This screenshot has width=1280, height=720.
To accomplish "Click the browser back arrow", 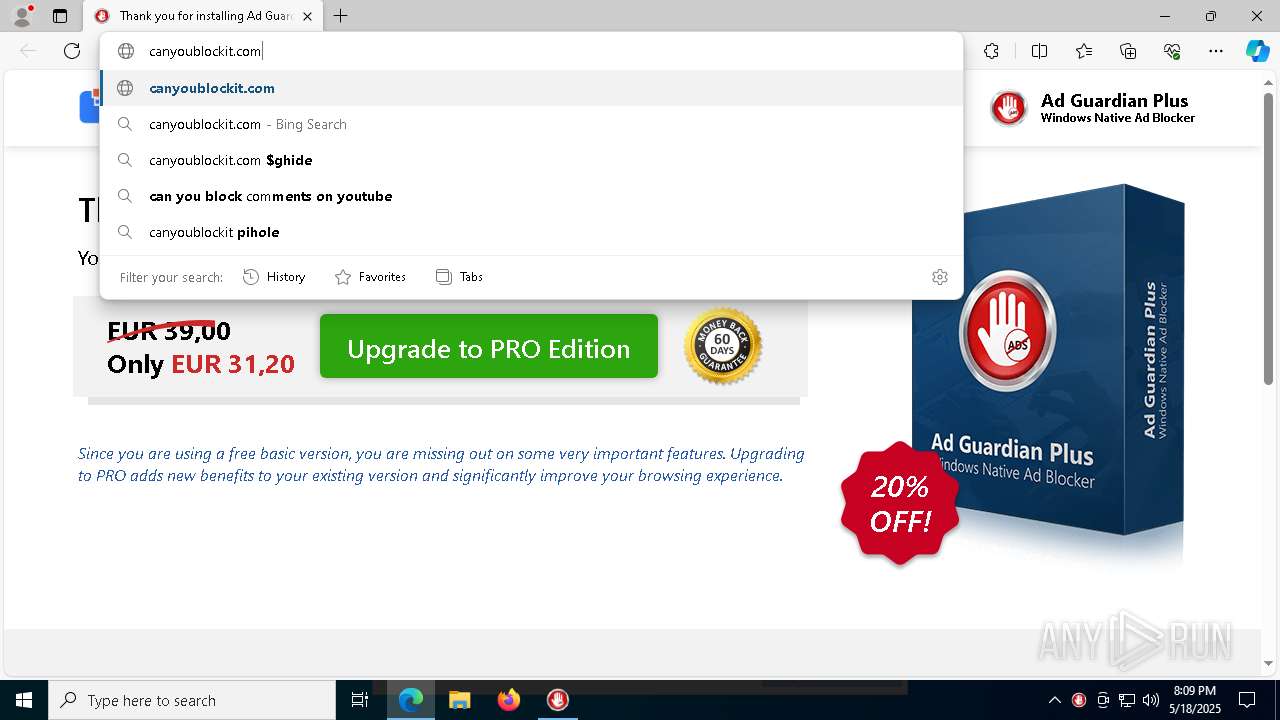I will (x=28, y=51).
